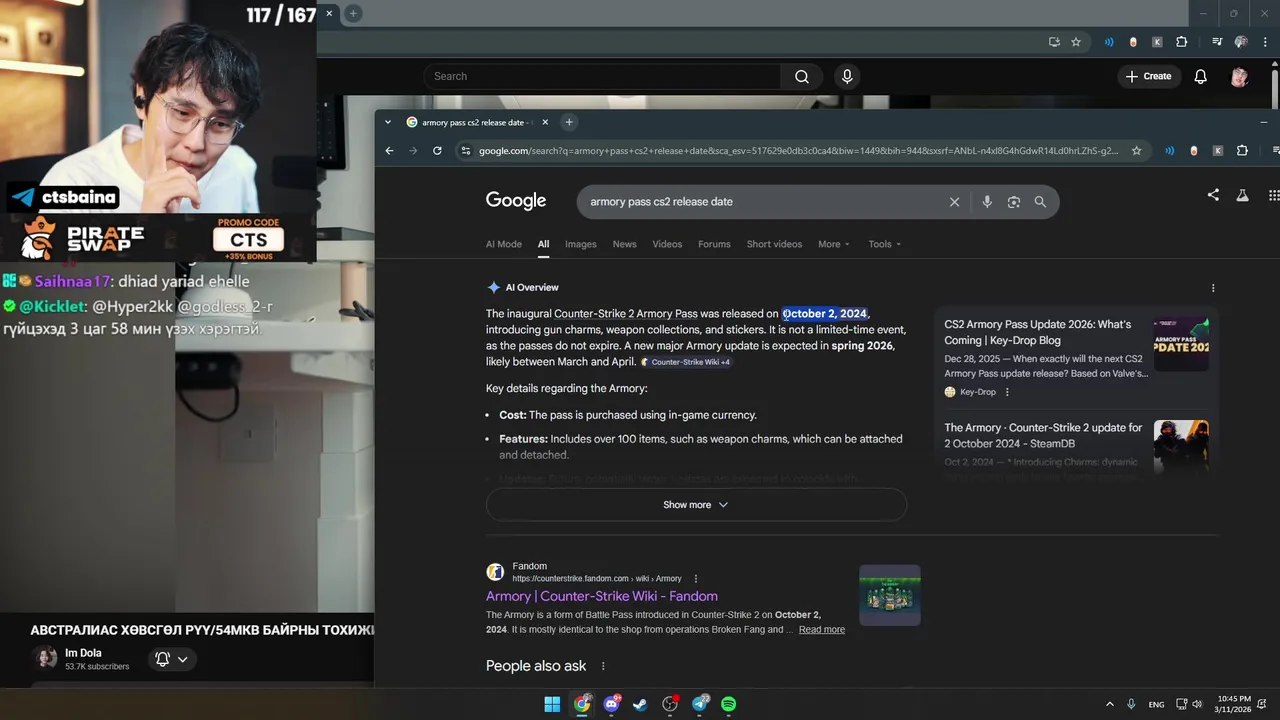The height and width of the screenshot is (720, 1280).
Task: Submit Google search with magnifier icon
Action: click(1040, 202)
